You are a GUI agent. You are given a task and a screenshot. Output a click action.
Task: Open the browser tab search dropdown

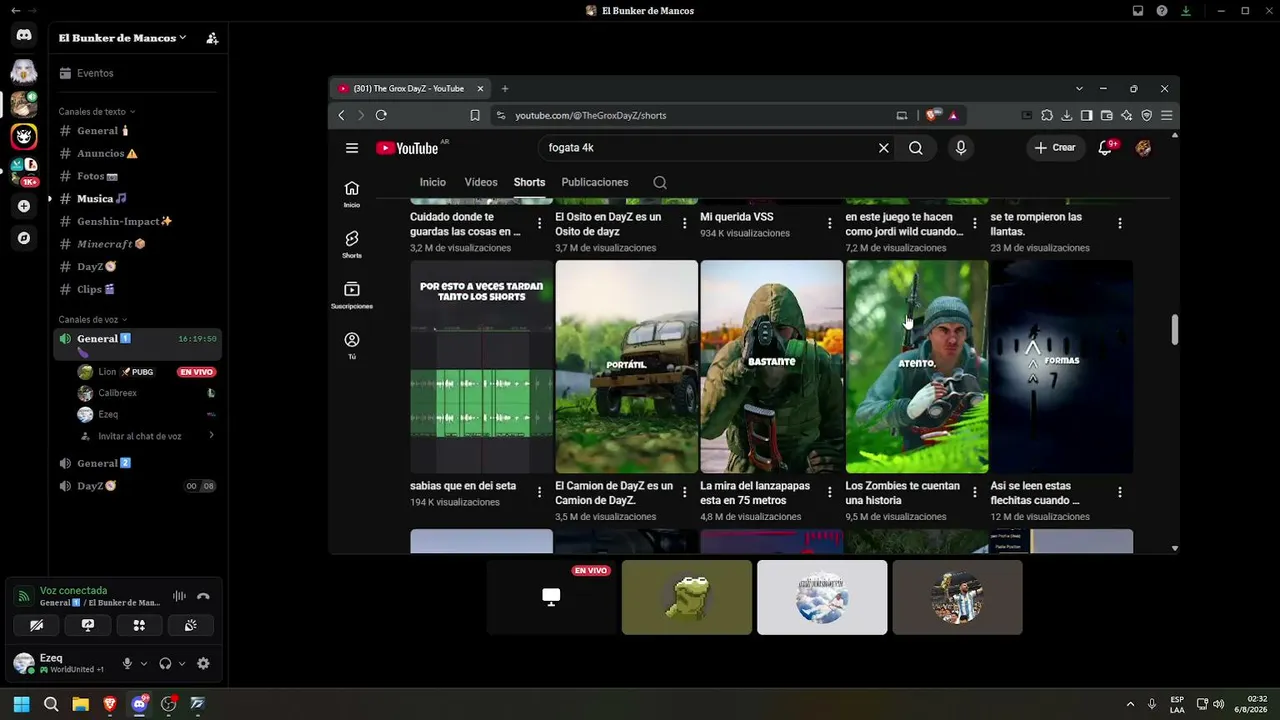1079,88
